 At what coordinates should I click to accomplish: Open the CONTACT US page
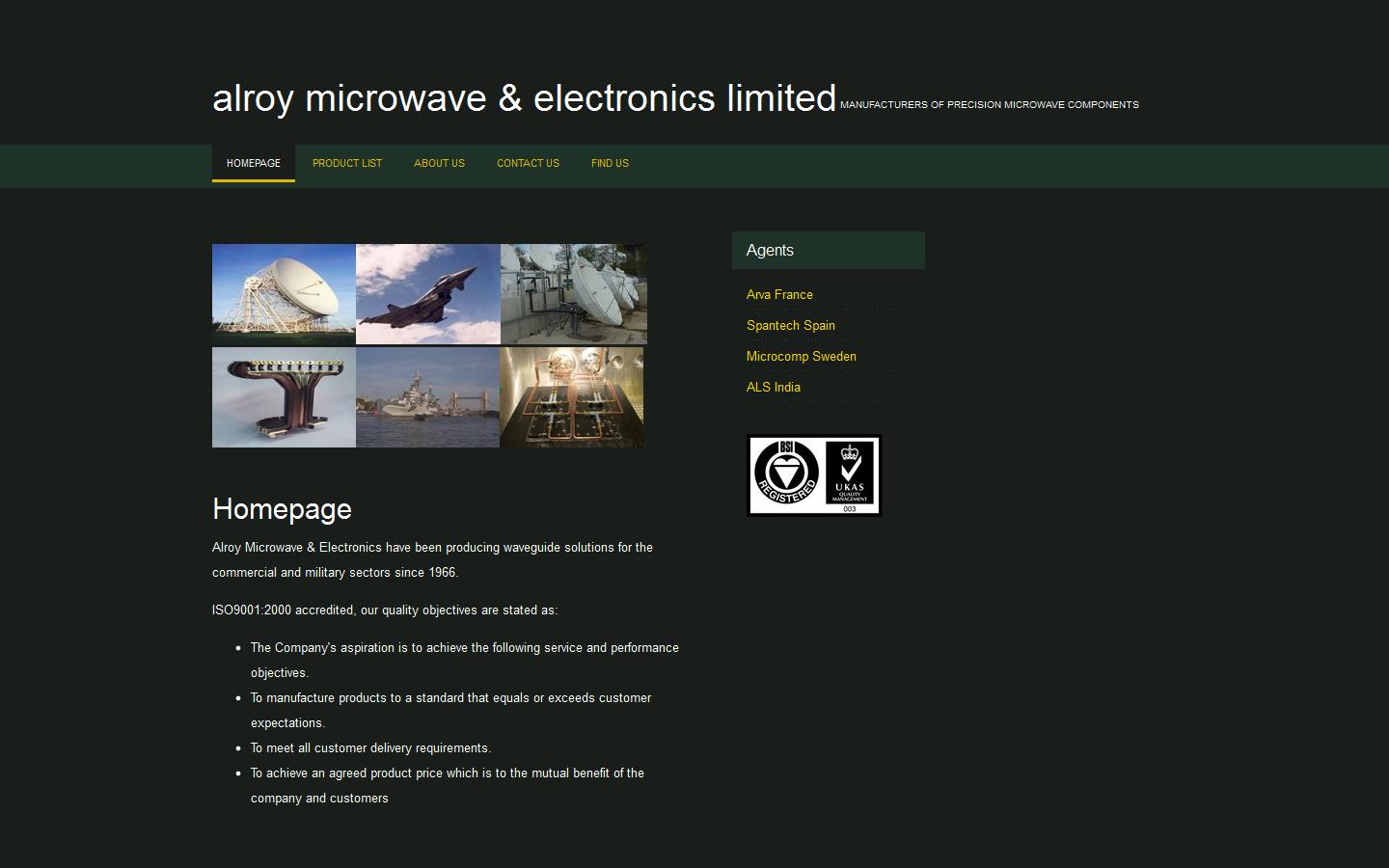[527, 164]
